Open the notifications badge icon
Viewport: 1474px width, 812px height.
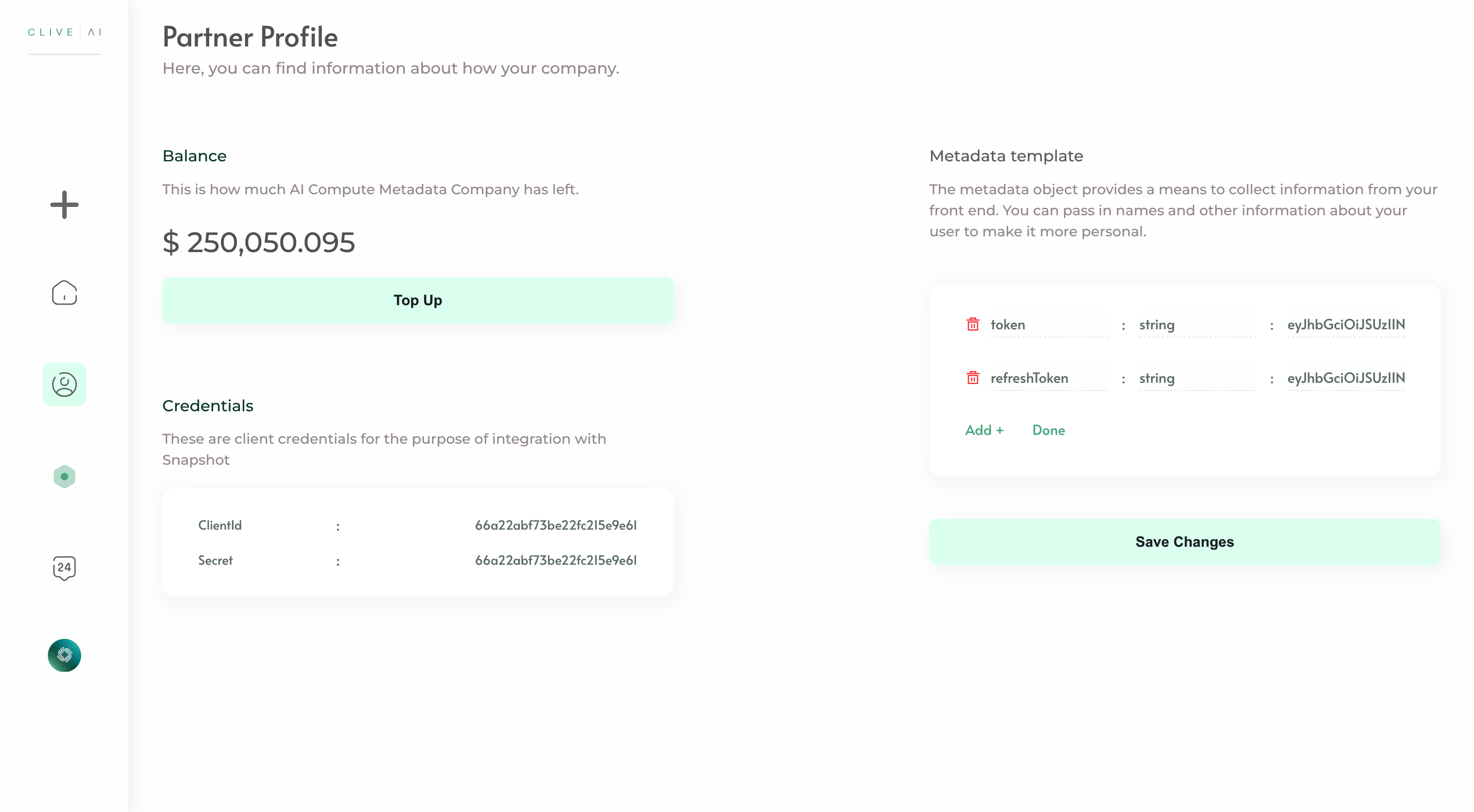pos(64,567)
